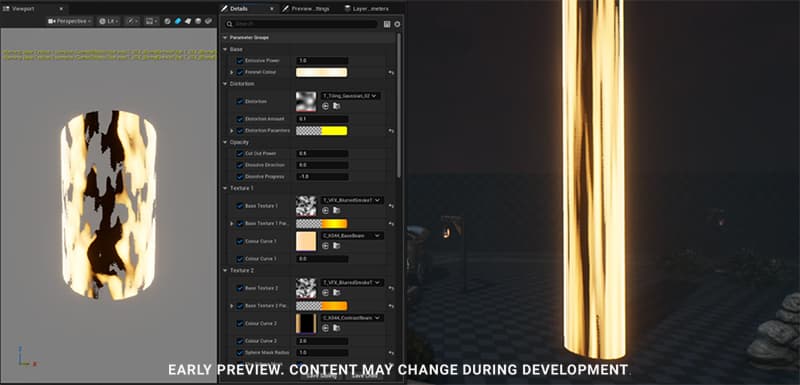The height and width of the screenshot is (385, 800).
Task: Collapse the Texture 1 group
Action: click(x=225, y=188)
